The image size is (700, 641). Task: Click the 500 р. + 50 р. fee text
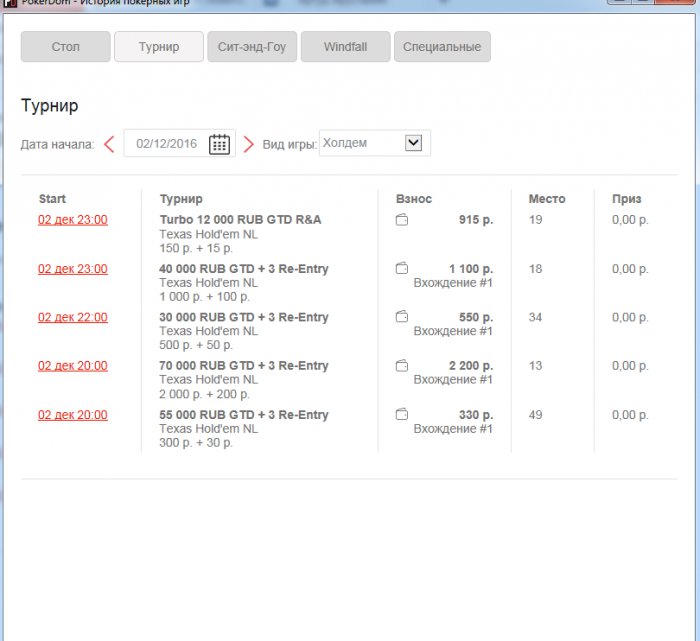196,345
